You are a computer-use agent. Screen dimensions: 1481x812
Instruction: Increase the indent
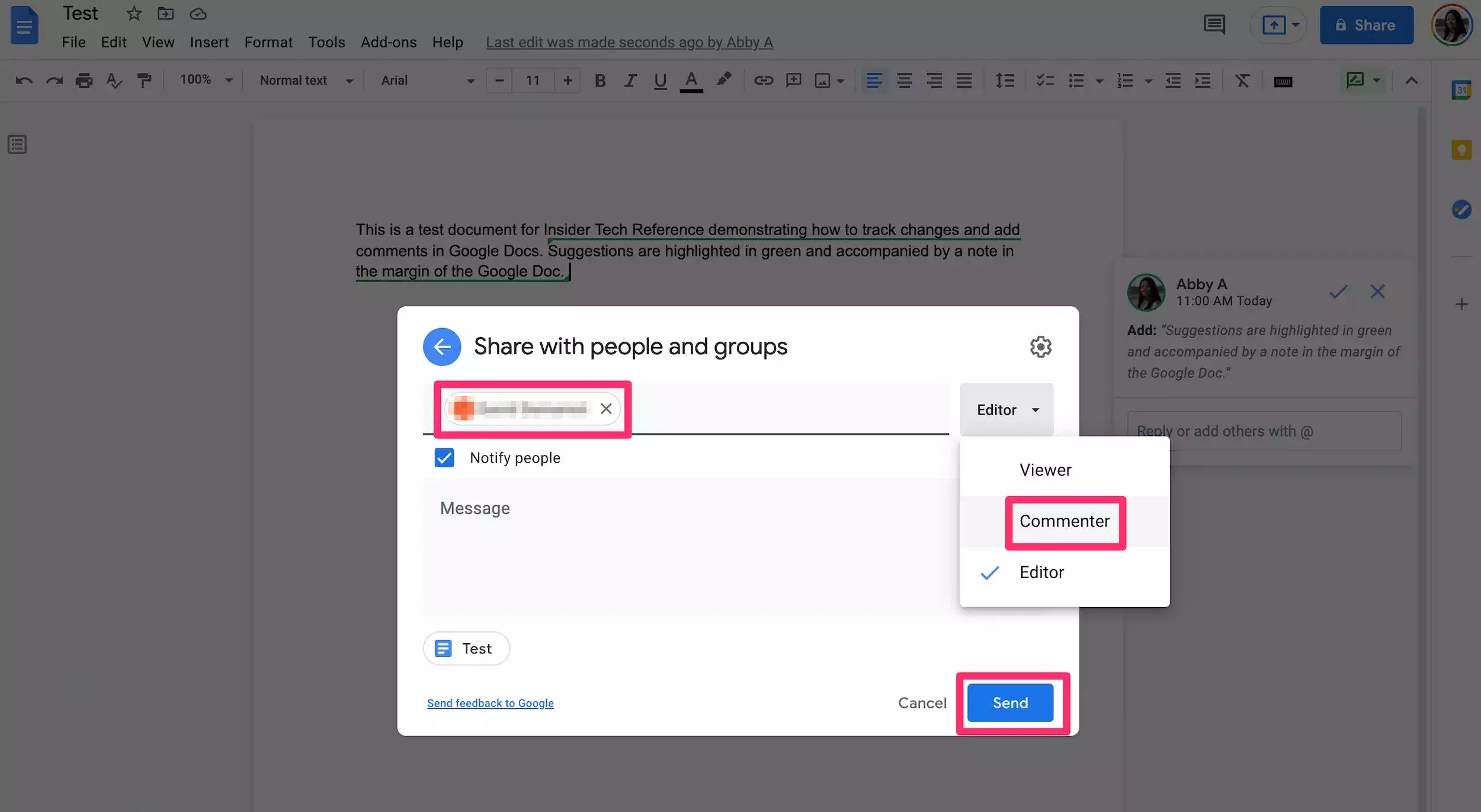(1203, 81)
